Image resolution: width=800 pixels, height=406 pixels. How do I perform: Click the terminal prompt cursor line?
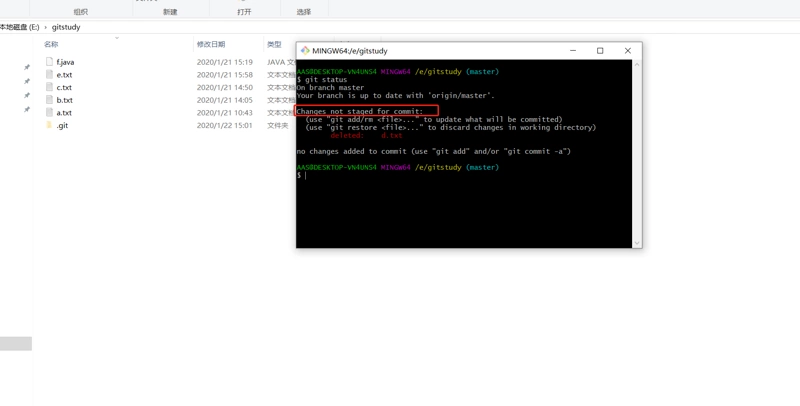302,175
